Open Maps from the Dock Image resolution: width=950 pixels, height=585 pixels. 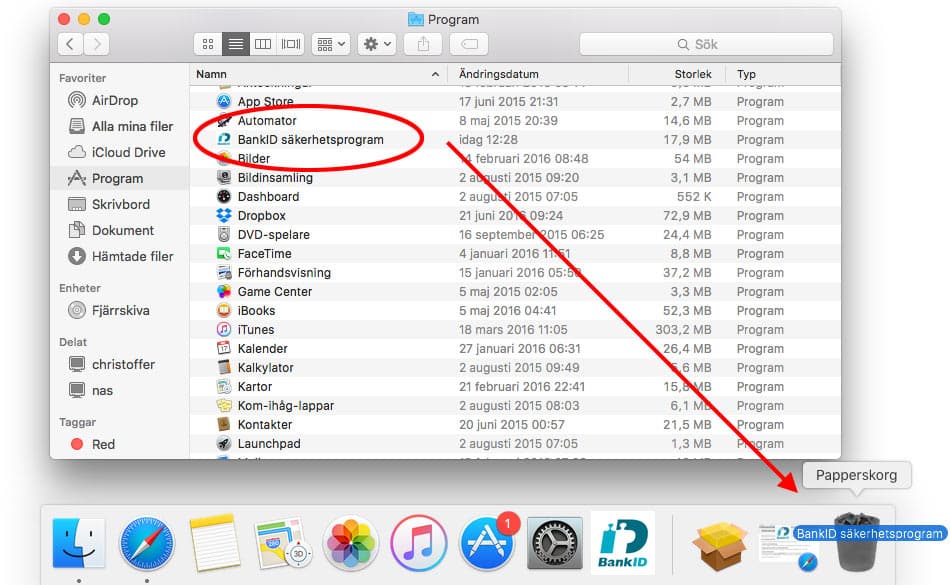pos(282,543)
